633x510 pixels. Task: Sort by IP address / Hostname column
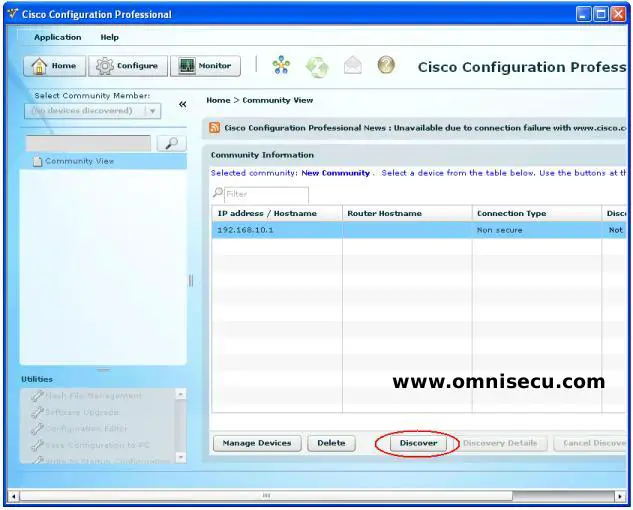(277, 213)
